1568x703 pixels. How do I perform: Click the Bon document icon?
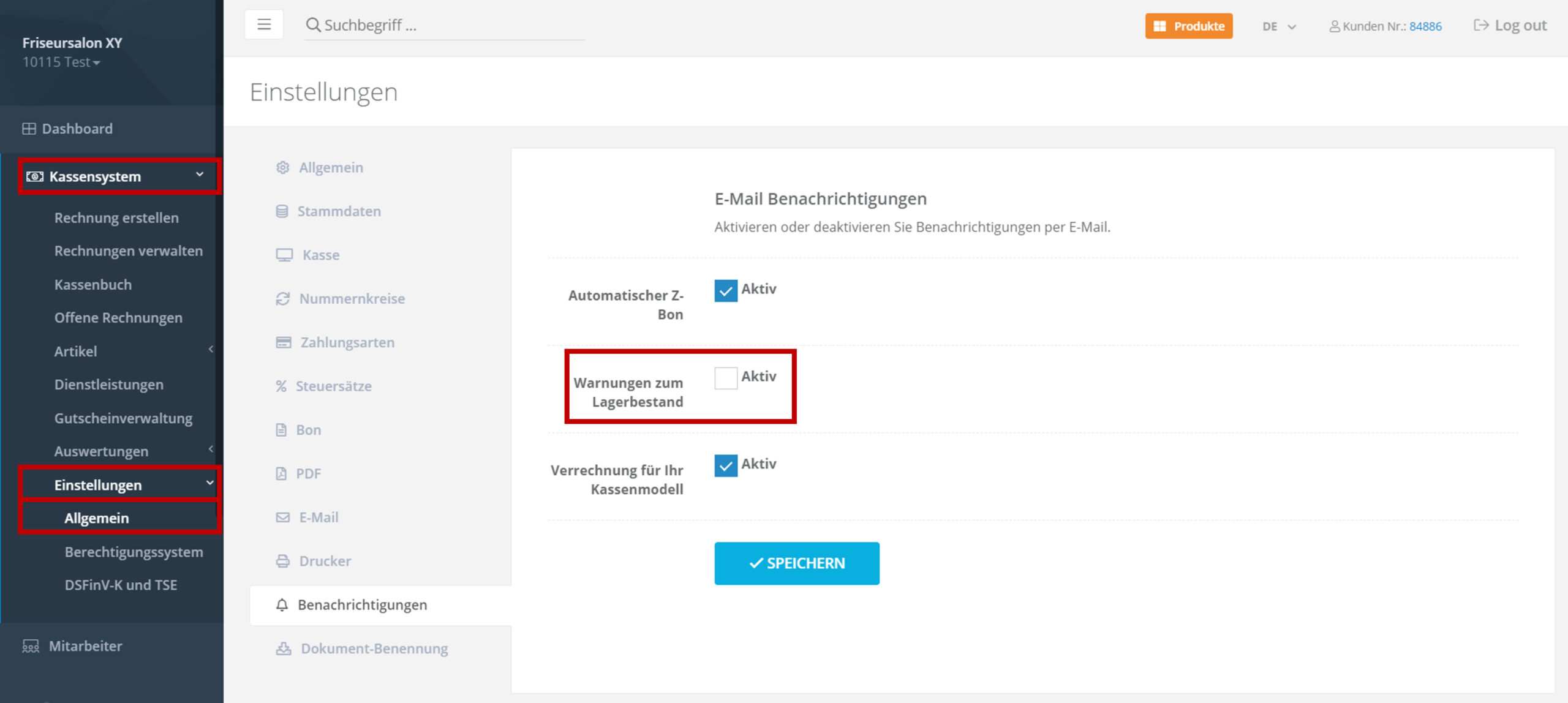[x=281, y=430]
